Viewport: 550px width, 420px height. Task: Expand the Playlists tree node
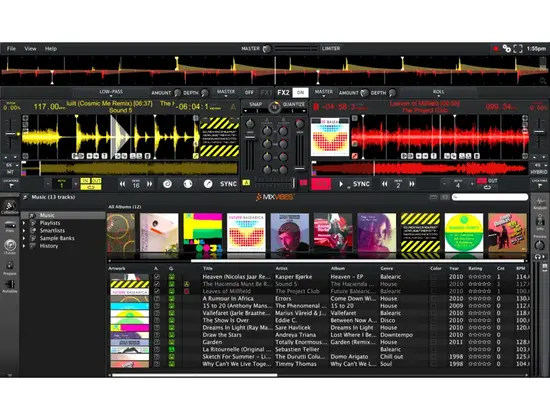(24, 223)
